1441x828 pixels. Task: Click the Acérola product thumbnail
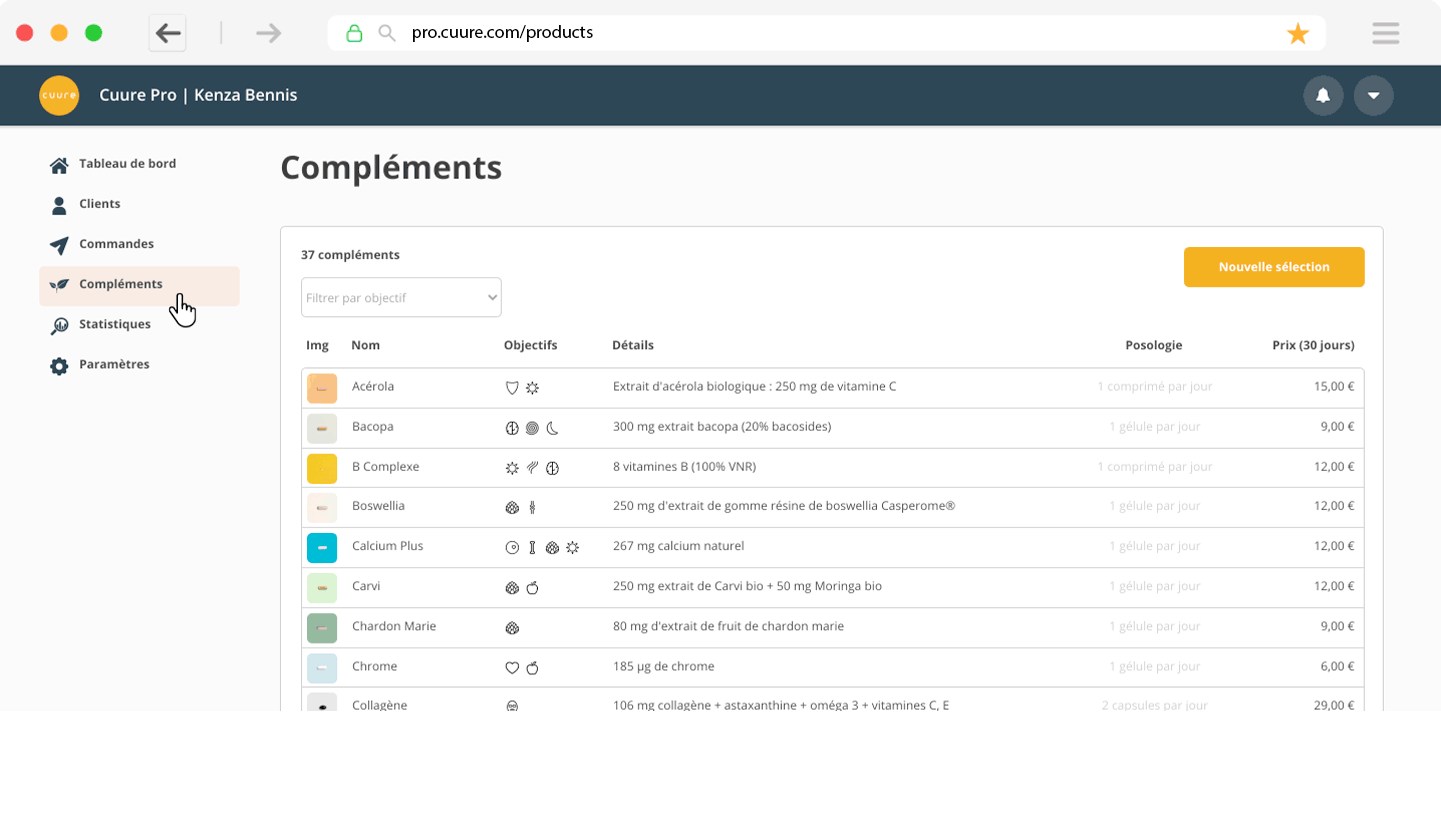click(x=321, y=388)
